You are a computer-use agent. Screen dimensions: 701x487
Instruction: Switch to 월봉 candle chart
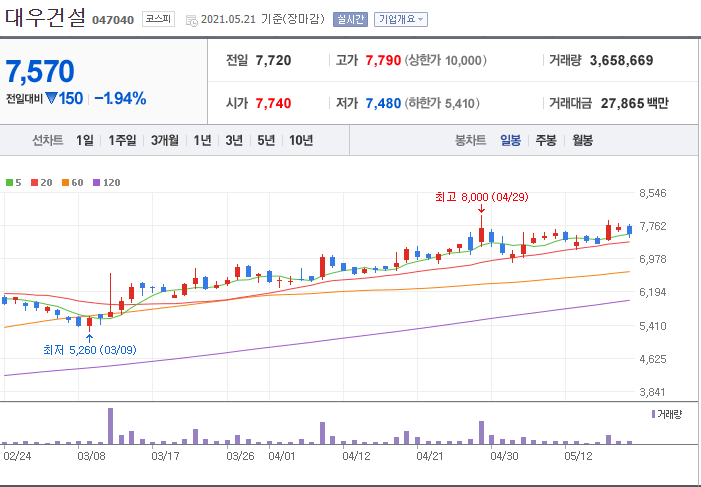(583, 140)
